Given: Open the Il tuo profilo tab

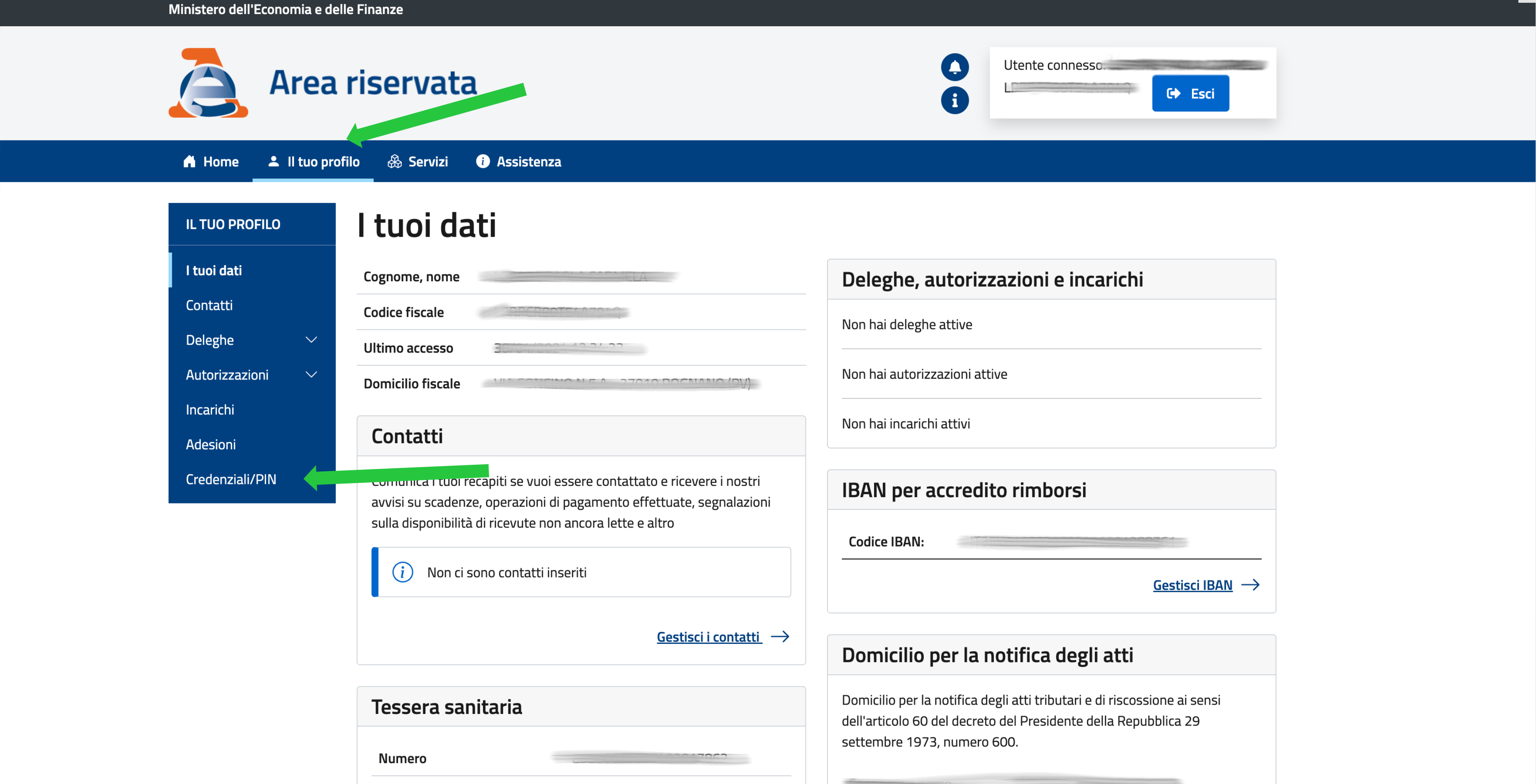Looking at the screenshot, I should (x=314, y=162).
